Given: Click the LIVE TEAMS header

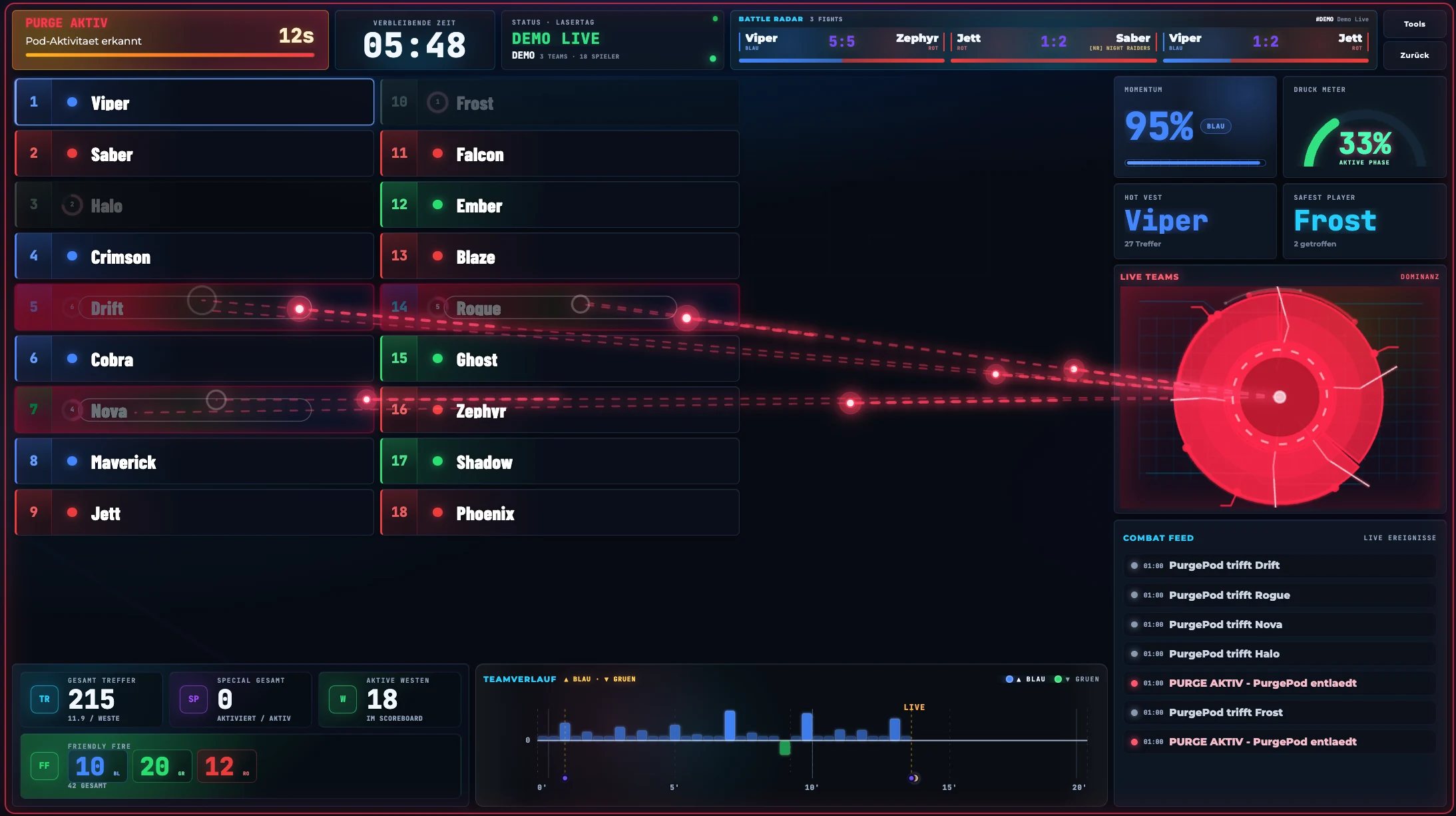Looking at the screenshot, I should (1149, 276).
